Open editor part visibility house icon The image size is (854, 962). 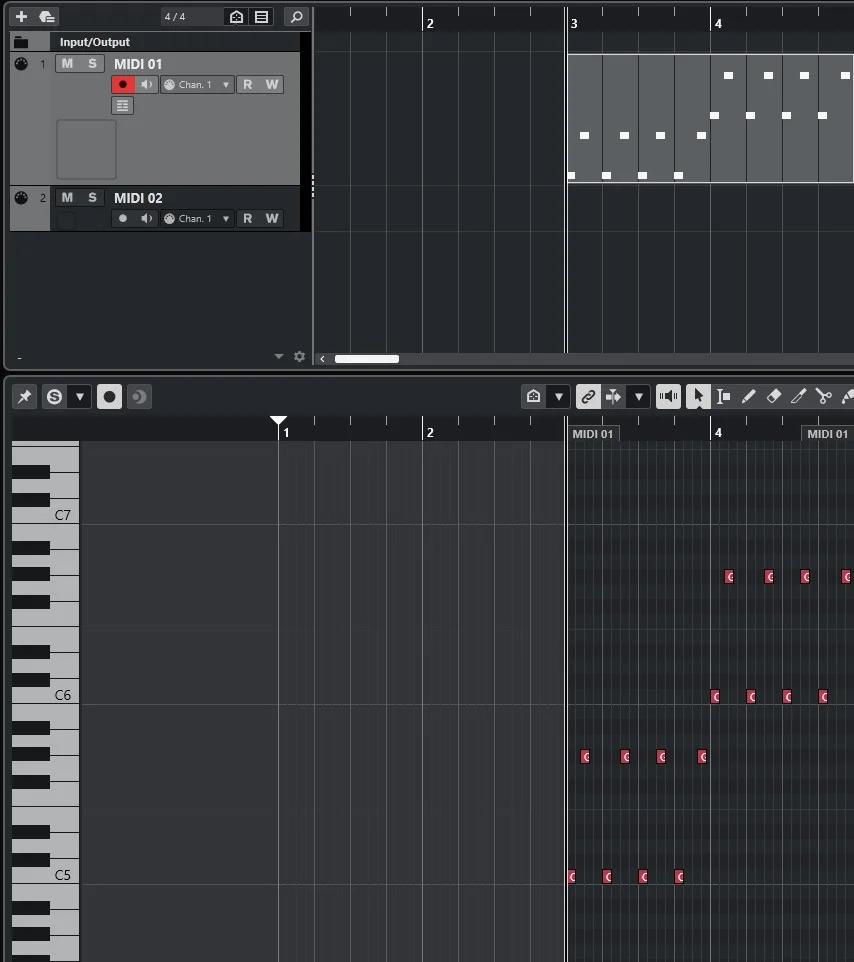[534, 396]
